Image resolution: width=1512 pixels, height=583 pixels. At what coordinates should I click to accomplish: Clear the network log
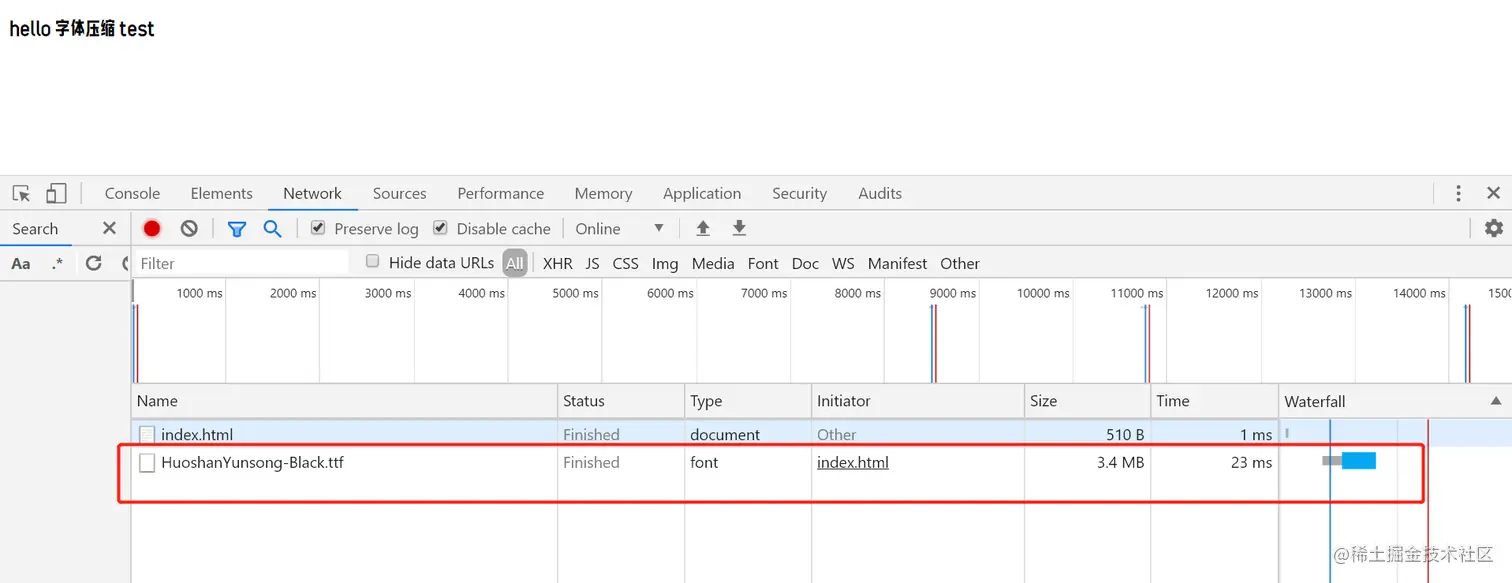click(189, 229)
